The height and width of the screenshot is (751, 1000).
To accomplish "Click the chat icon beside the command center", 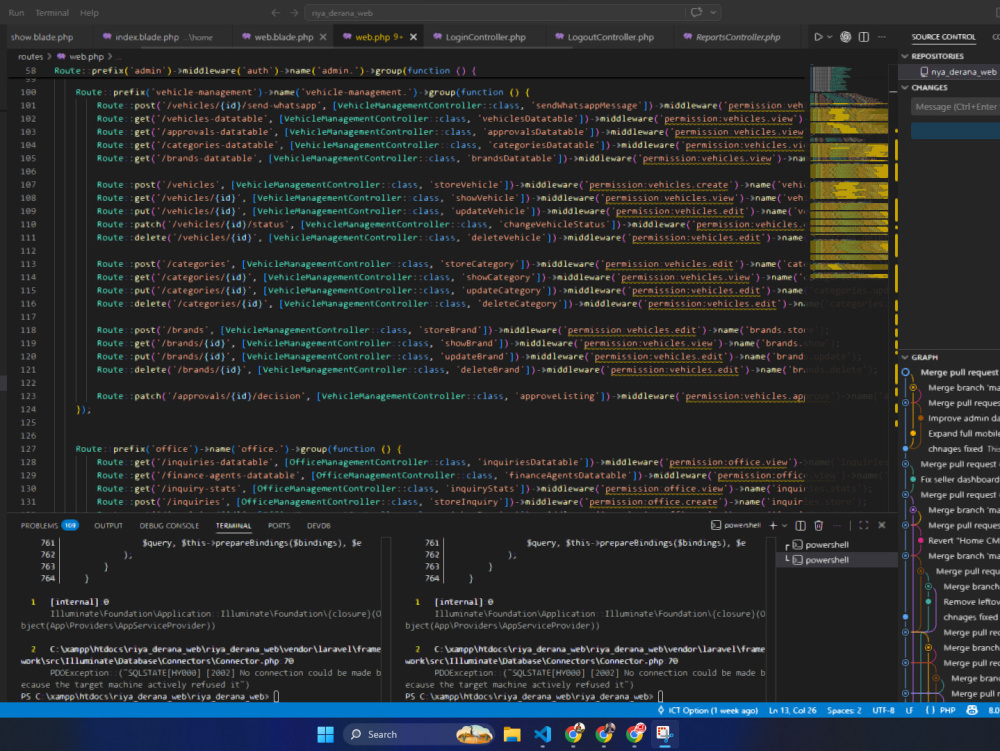I will 696,12.
